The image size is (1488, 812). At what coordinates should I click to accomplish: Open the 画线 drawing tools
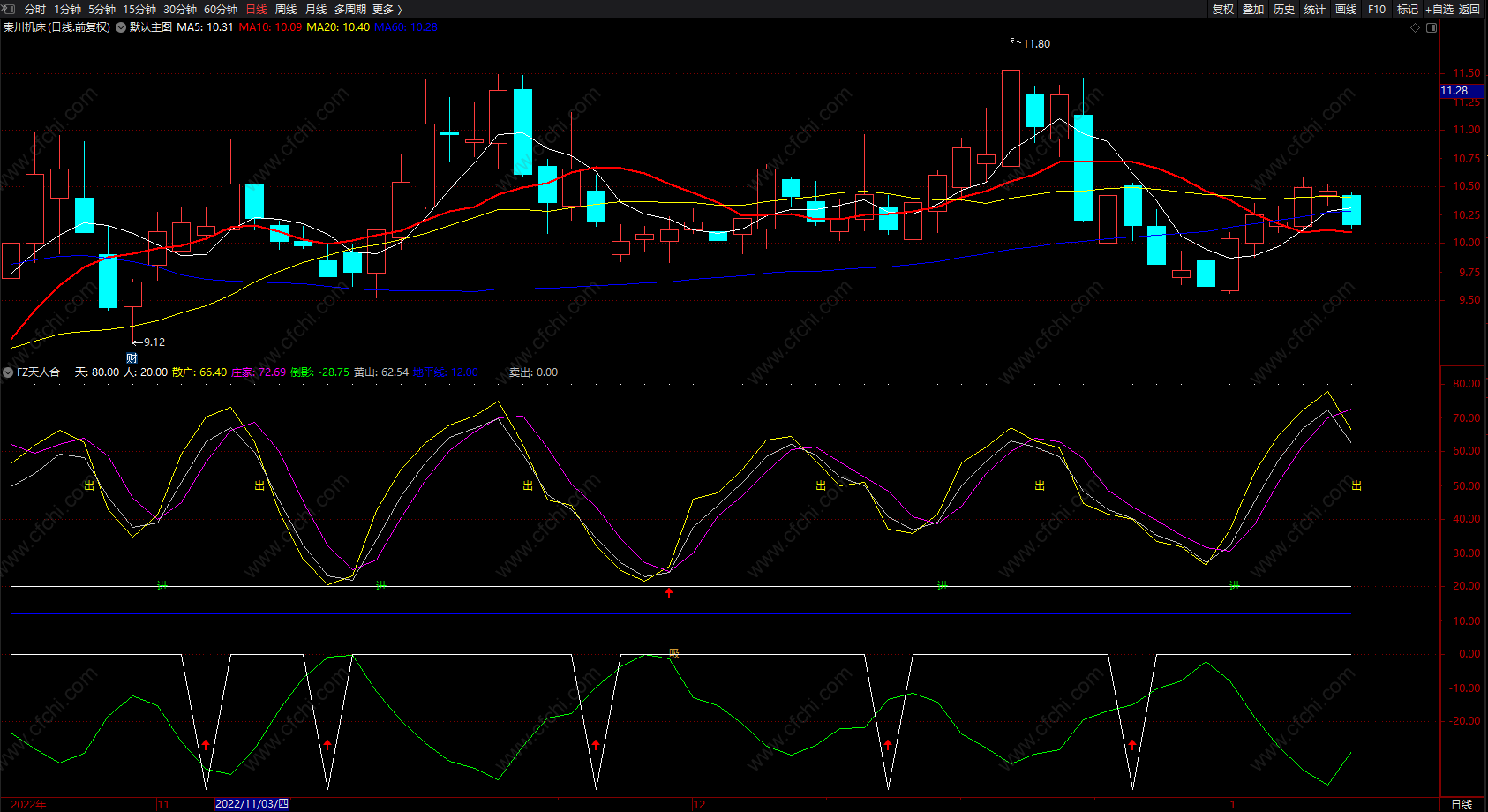(1346, 9)
